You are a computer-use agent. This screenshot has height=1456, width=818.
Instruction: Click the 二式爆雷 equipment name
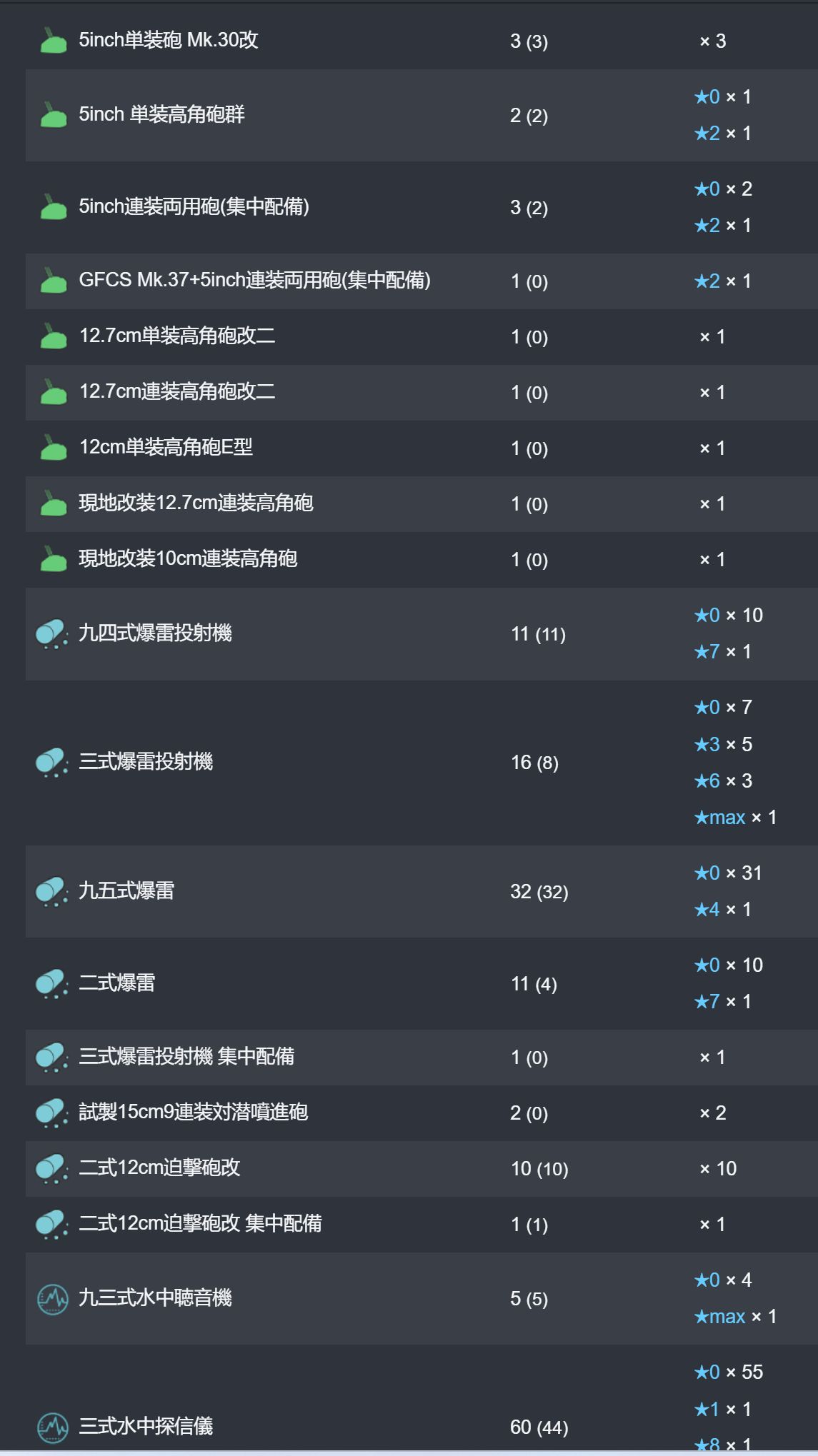116,983
